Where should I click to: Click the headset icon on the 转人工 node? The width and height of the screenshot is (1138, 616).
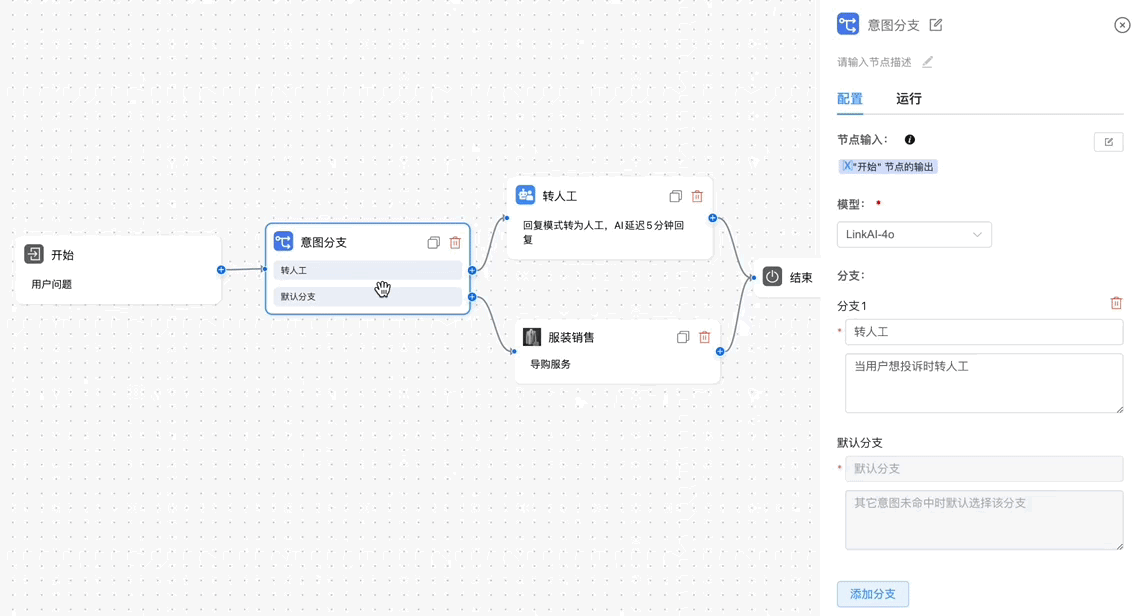point(525,195)
